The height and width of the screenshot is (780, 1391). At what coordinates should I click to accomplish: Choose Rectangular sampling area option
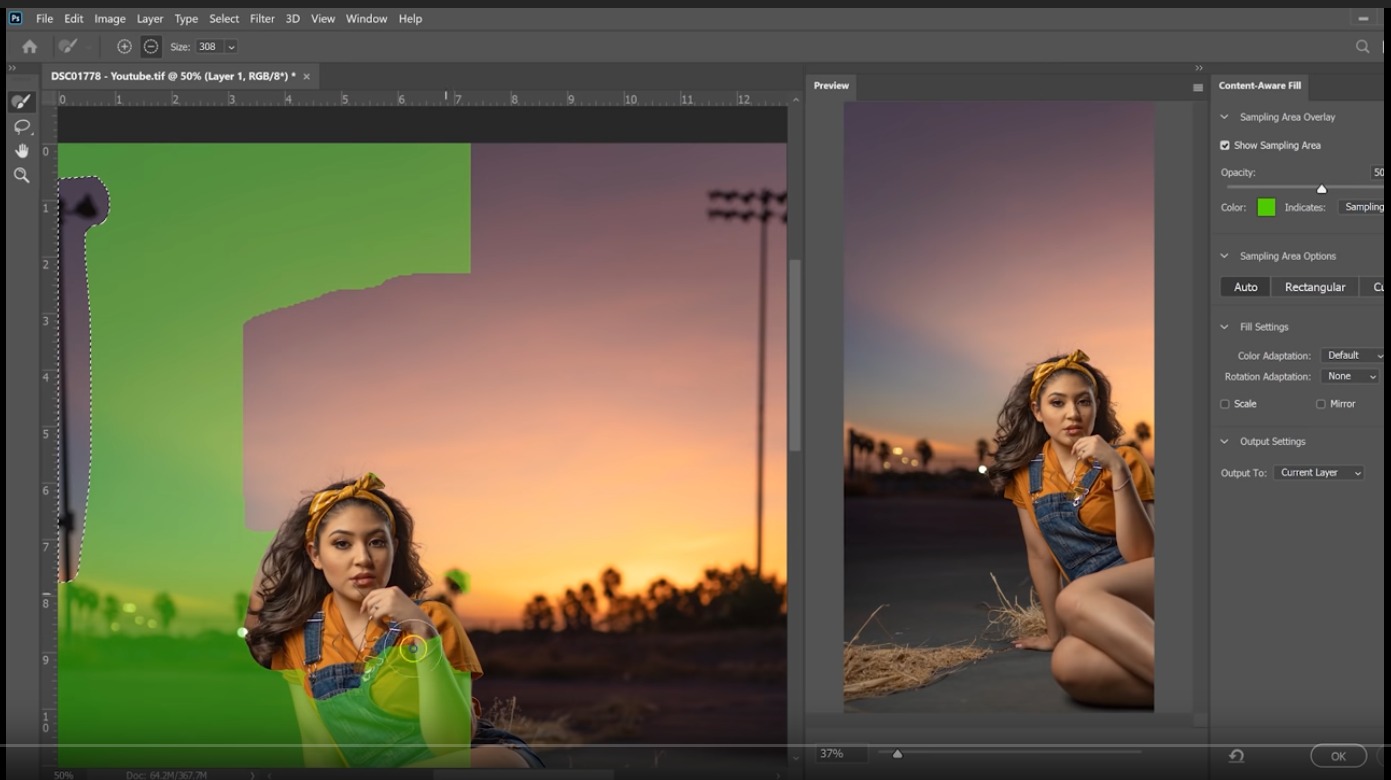click(1314, 287)
